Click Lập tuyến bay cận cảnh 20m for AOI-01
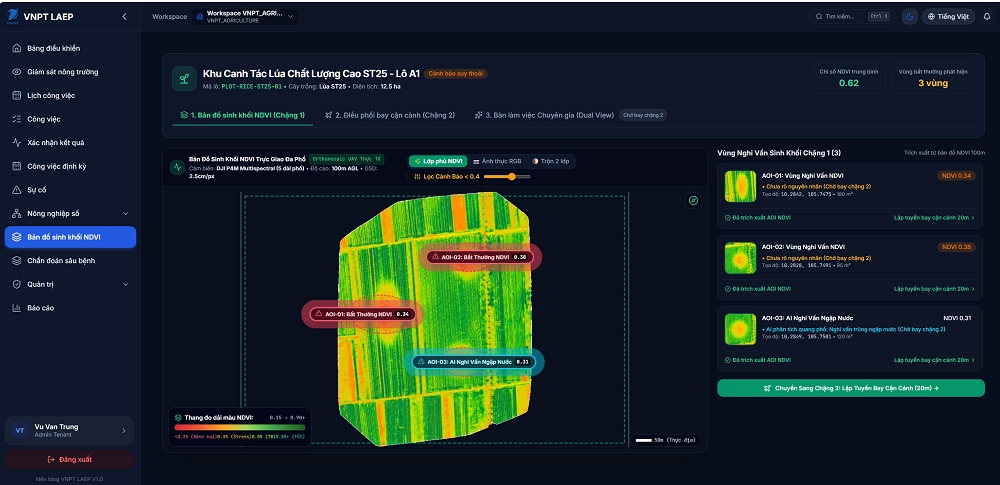Viewport: 1000px width, 485px height. coord(934,218)
